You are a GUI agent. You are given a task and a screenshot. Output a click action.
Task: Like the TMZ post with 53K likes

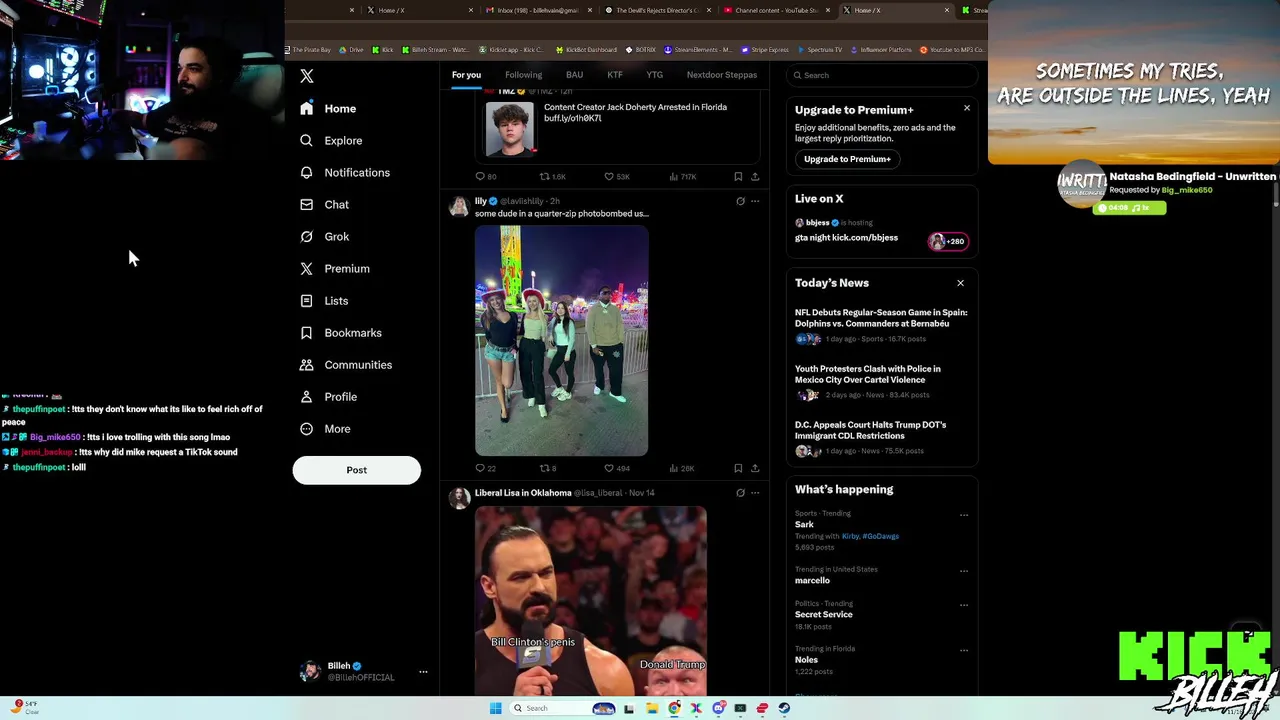pos(617,177)
